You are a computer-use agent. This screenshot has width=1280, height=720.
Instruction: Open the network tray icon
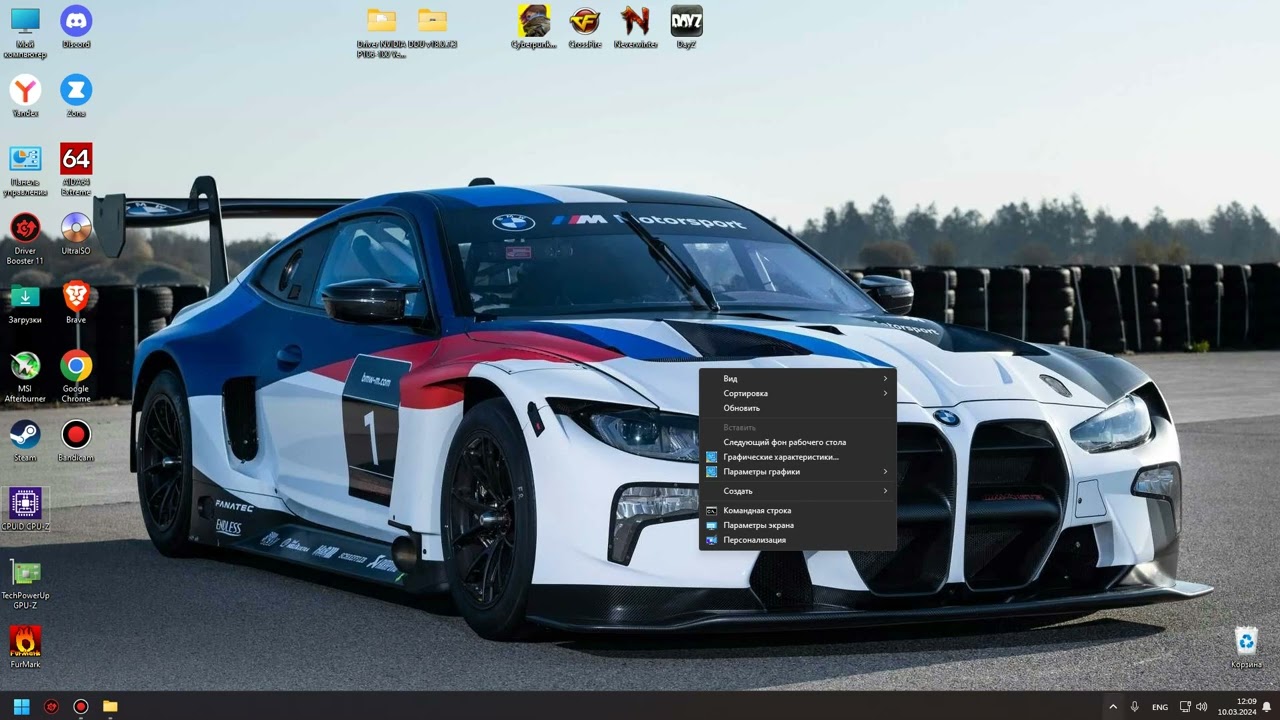[1185, 707]
